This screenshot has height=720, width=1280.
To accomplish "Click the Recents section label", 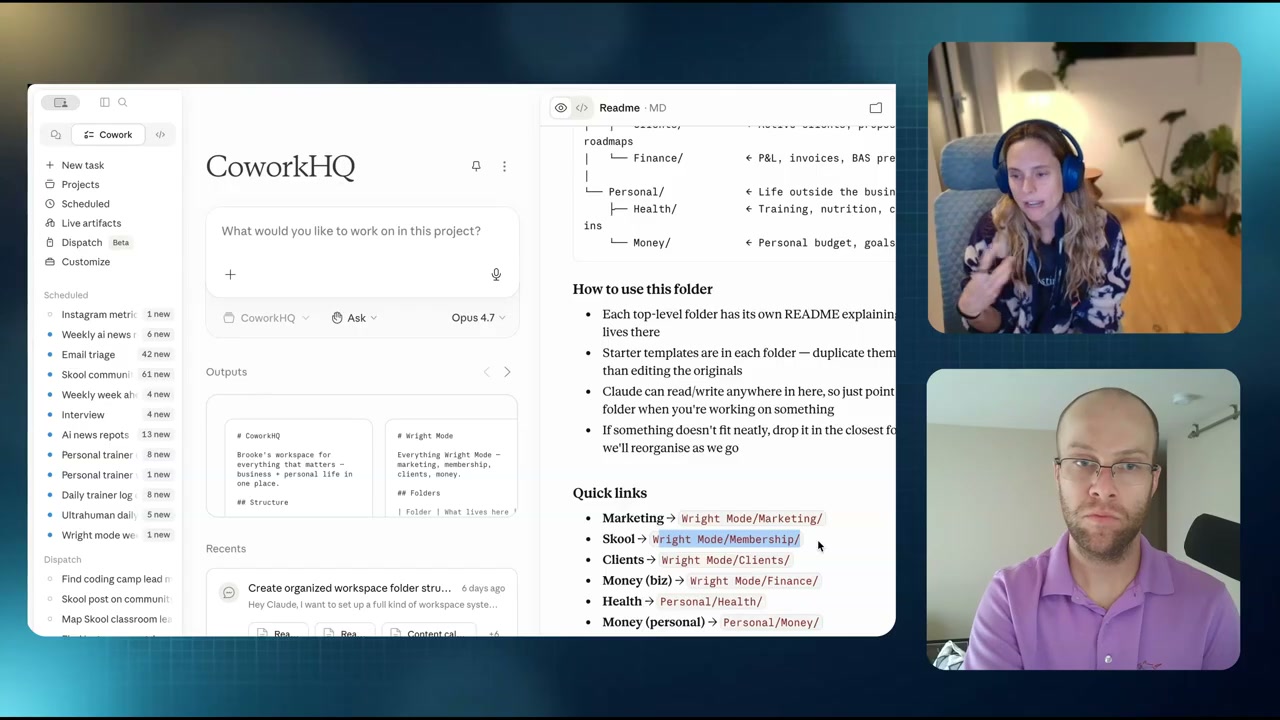I will coord(226,549).
